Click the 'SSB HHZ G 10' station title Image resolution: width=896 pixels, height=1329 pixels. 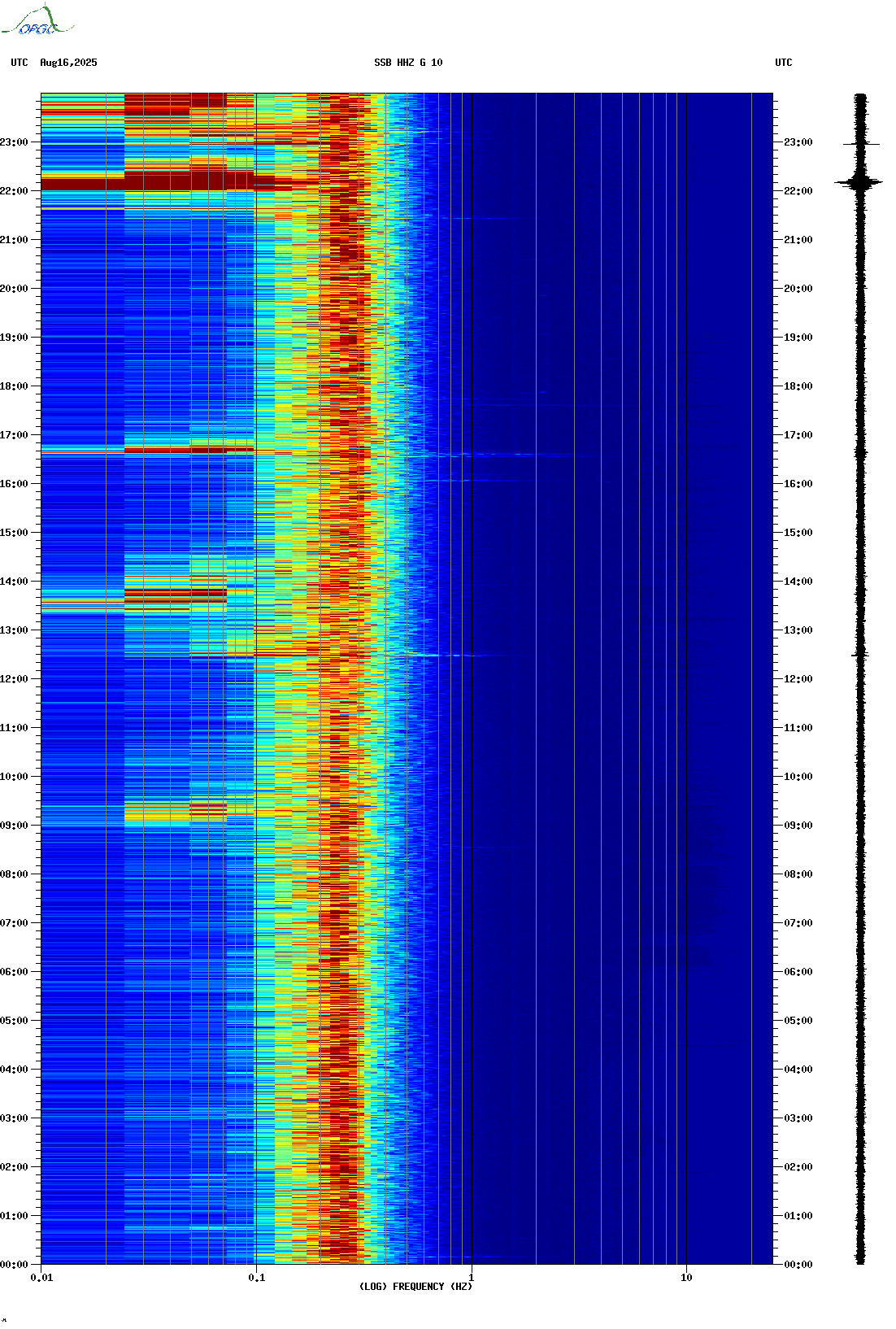408,63
